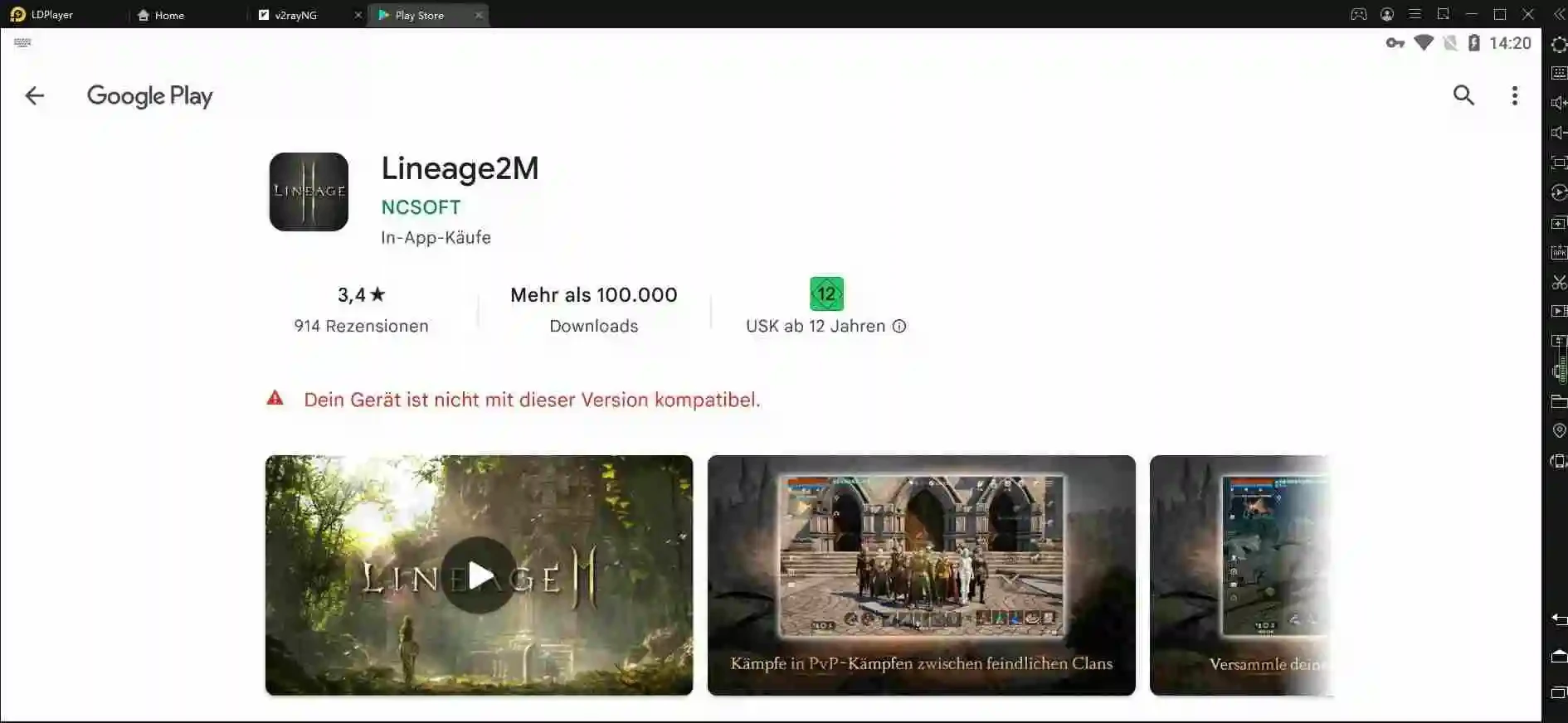Open the multi-instance plus icon in the sidebar
This screenshot has width=1568, height=723.
point(1559,223)
